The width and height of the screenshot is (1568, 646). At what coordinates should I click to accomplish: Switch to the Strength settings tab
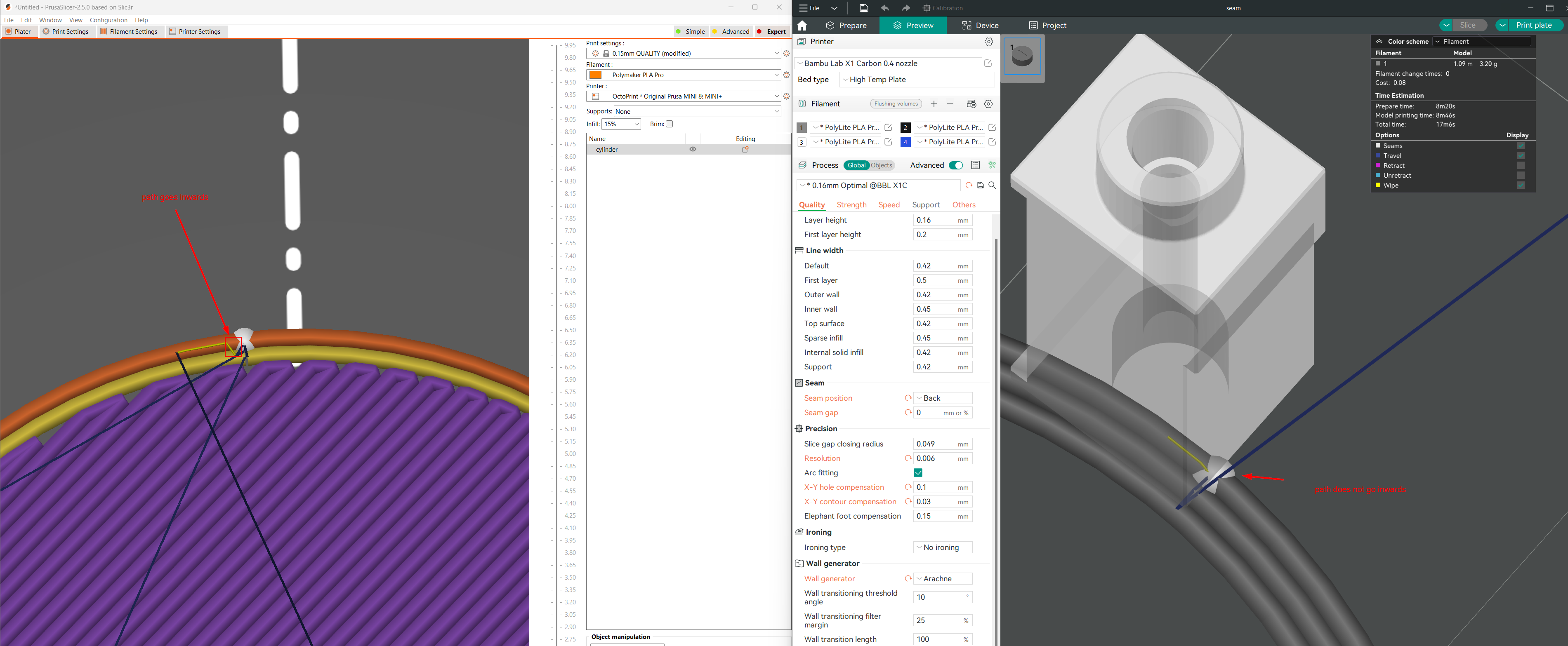[851, 205]
